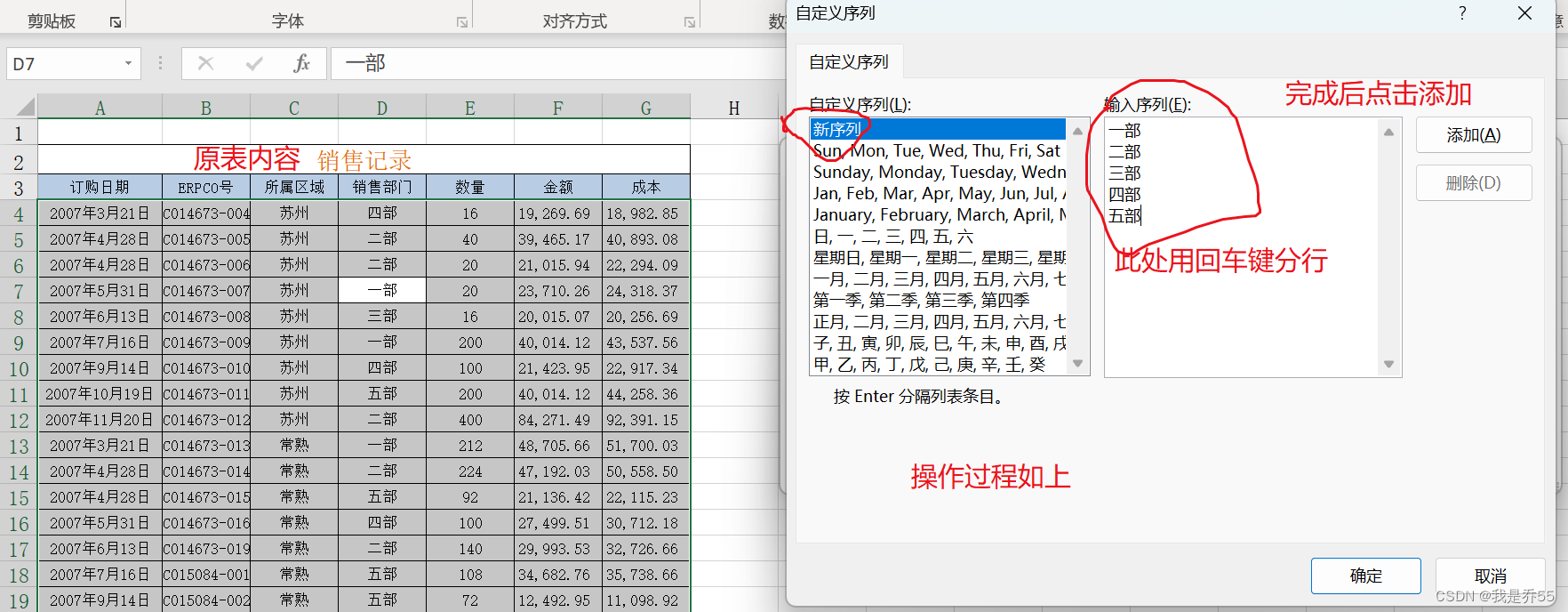Image resolution: width=1568 pixels, height=612 pixels.
Task: Open Font group dialog launcher
Action: (462, 22)
